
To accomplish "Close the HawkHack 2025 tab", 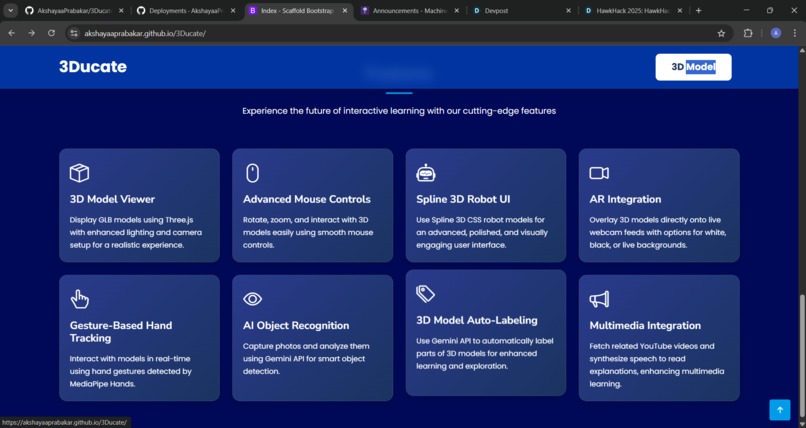I will (x=680, y=10).
